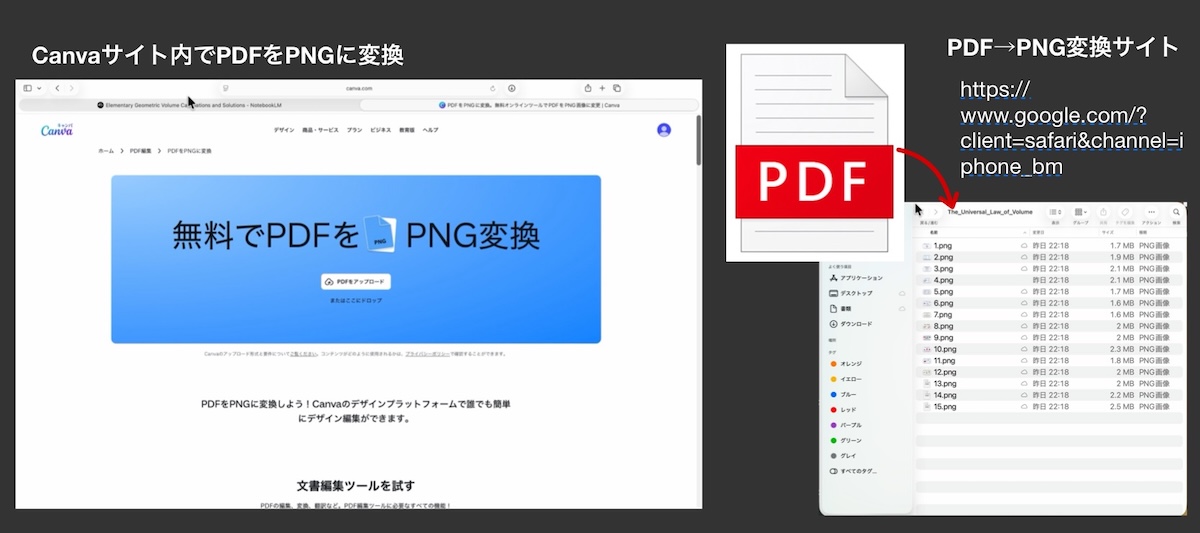Open the Canva account avatar
The width and height of the screenshot is (1200, 533).
664,130
